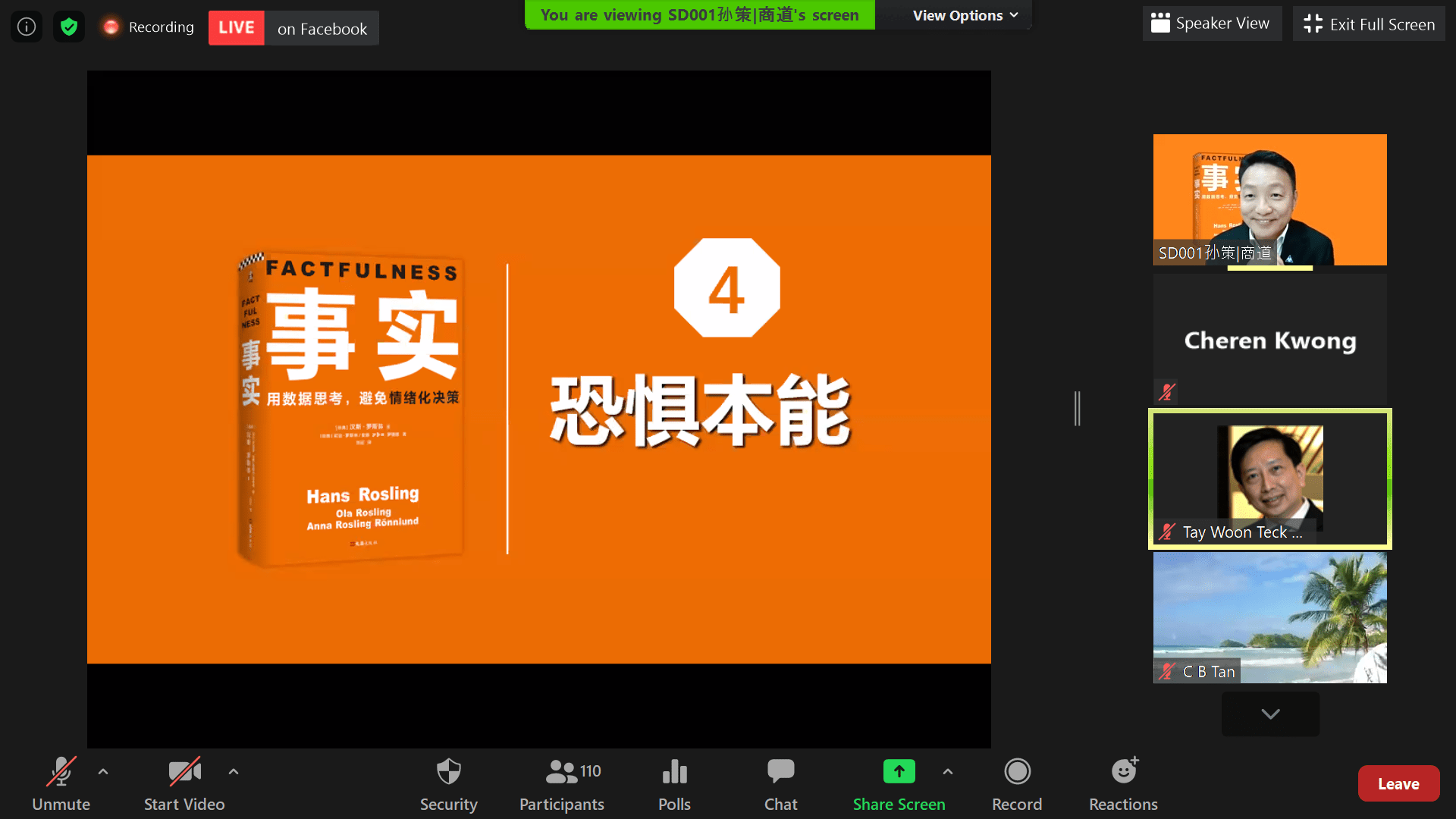The image size is (1456, 819).
Task: Click the green Share Screen button
Action: 899,784
